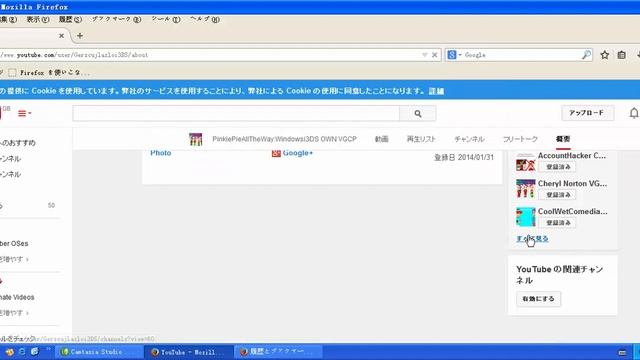Open Videos sidebar entry
Screen dimensions: 640x360
pyautogui.click(x=17, y=298)
